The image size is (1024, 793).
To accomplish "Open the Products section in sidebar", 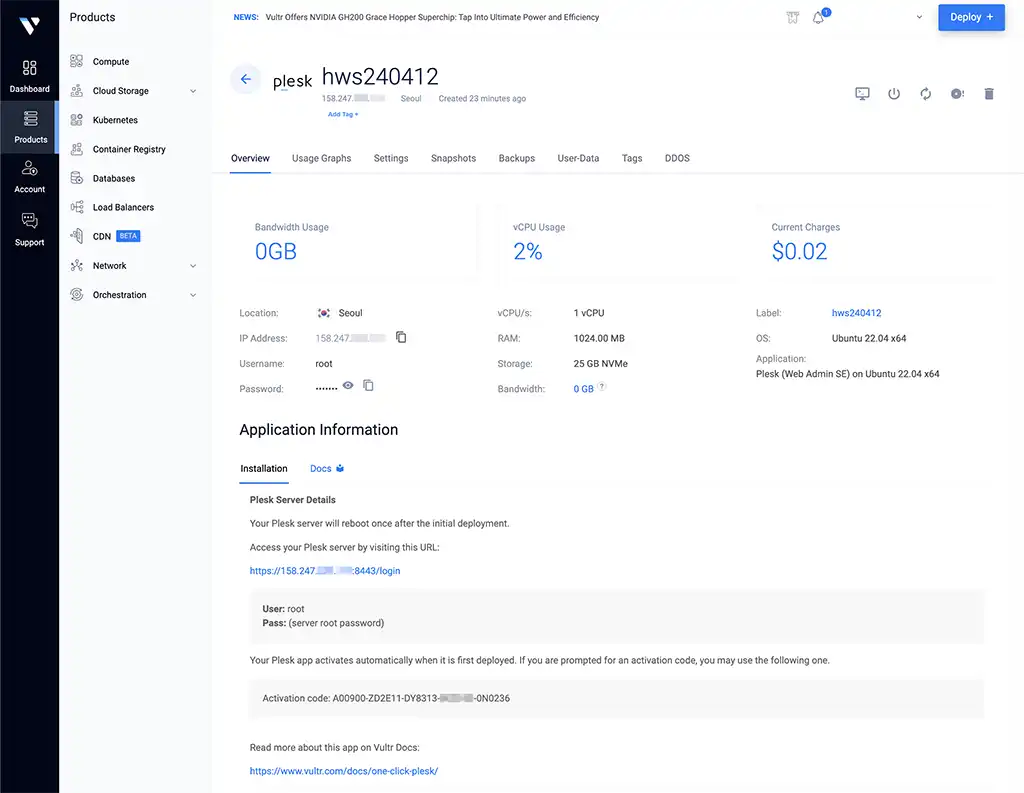I will (x=29, y=127).
